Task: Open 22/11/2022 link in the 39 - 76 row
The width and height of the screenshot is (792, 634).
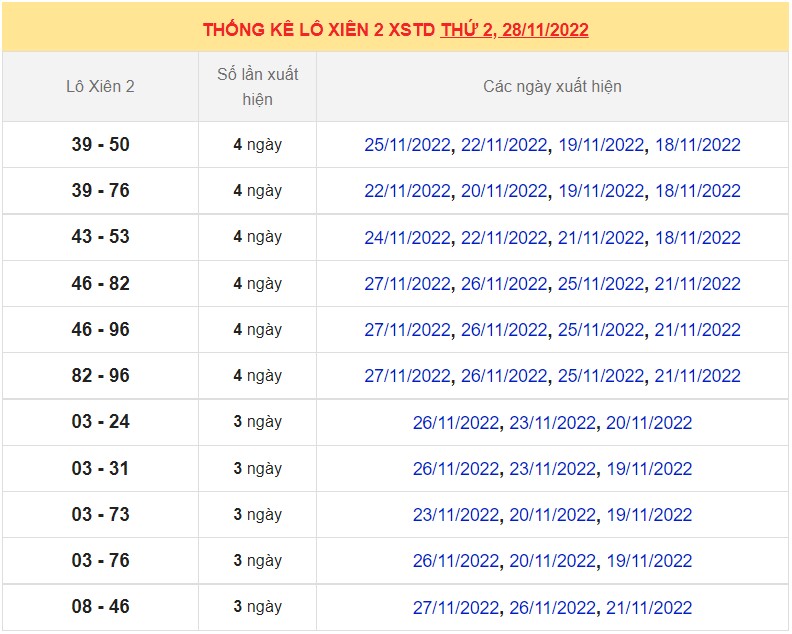Action: pos(407,191)
